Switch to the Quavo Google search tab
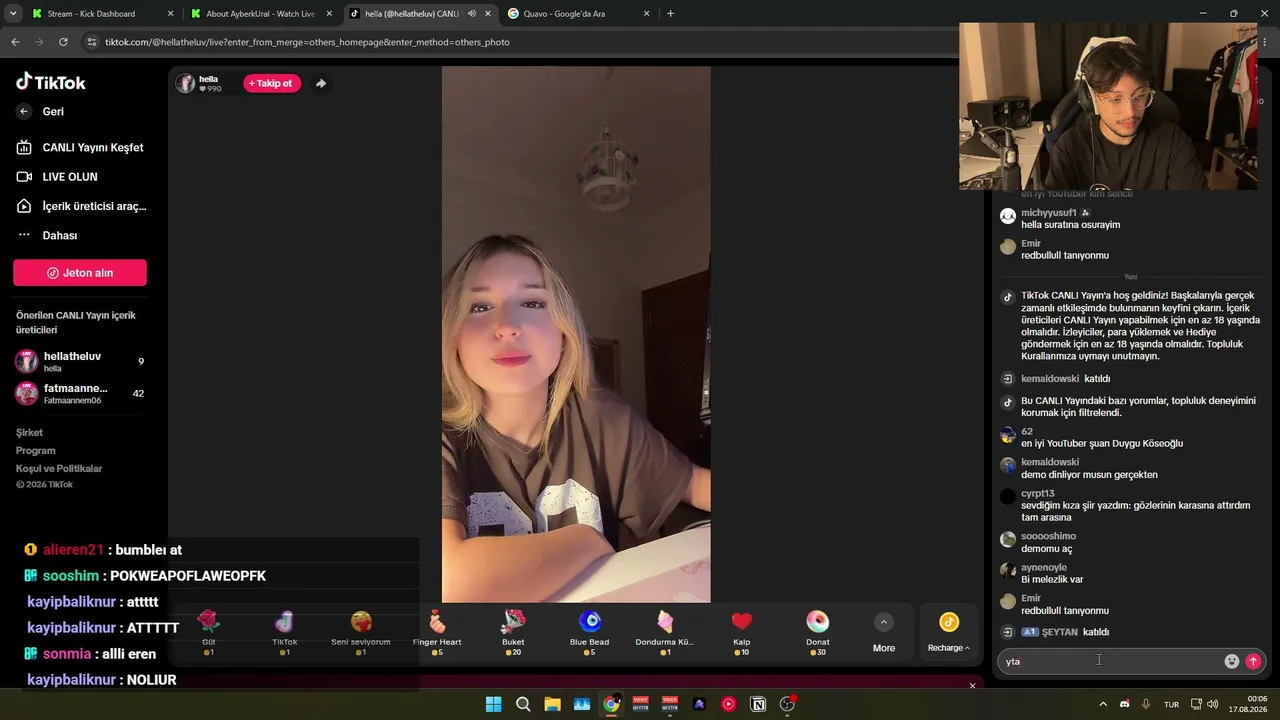The width and height of the screenshot is (1280, 720). tap(576, 14)
